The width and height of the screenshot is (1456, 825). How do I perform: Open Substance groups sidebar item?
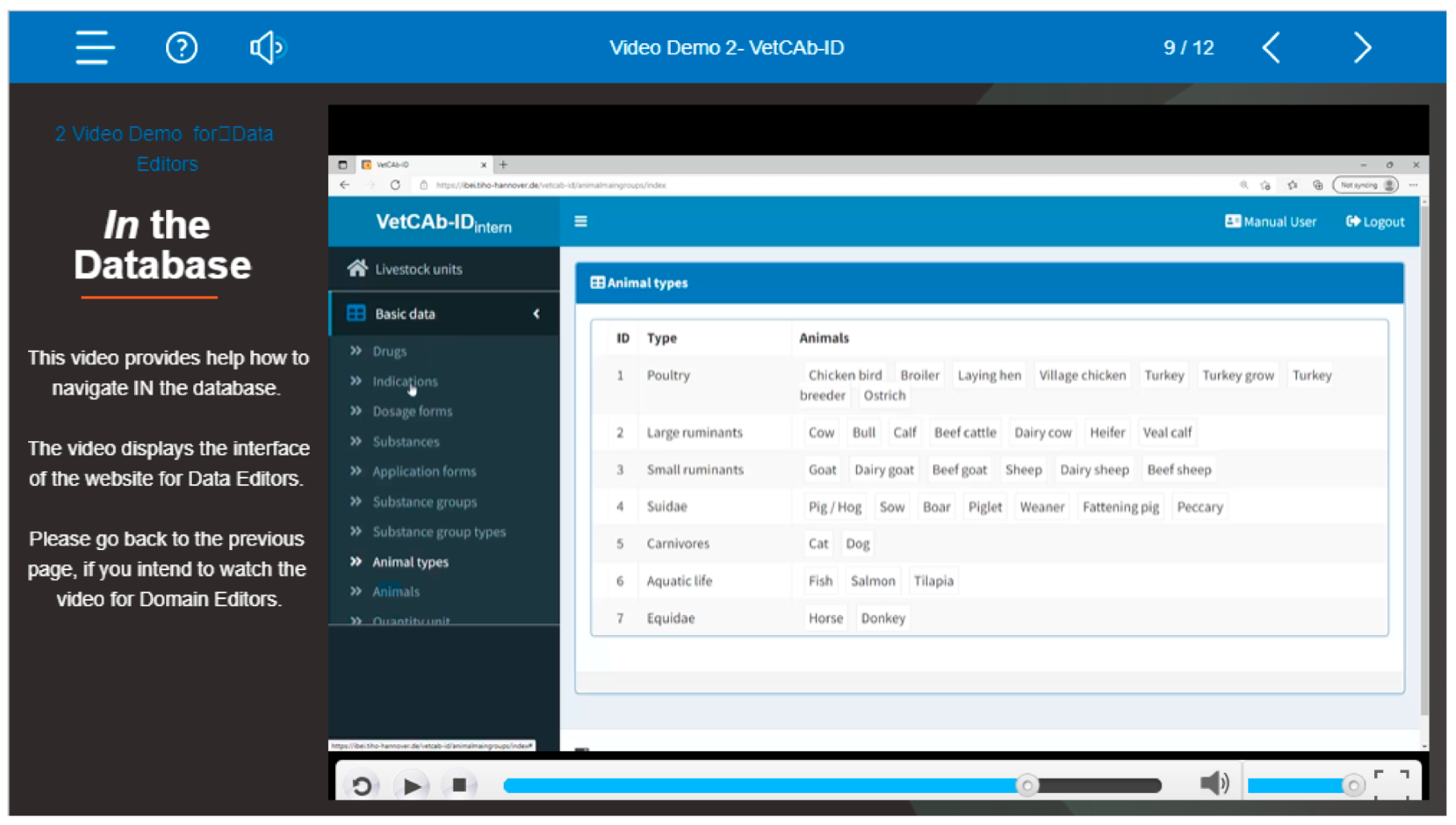424,502
